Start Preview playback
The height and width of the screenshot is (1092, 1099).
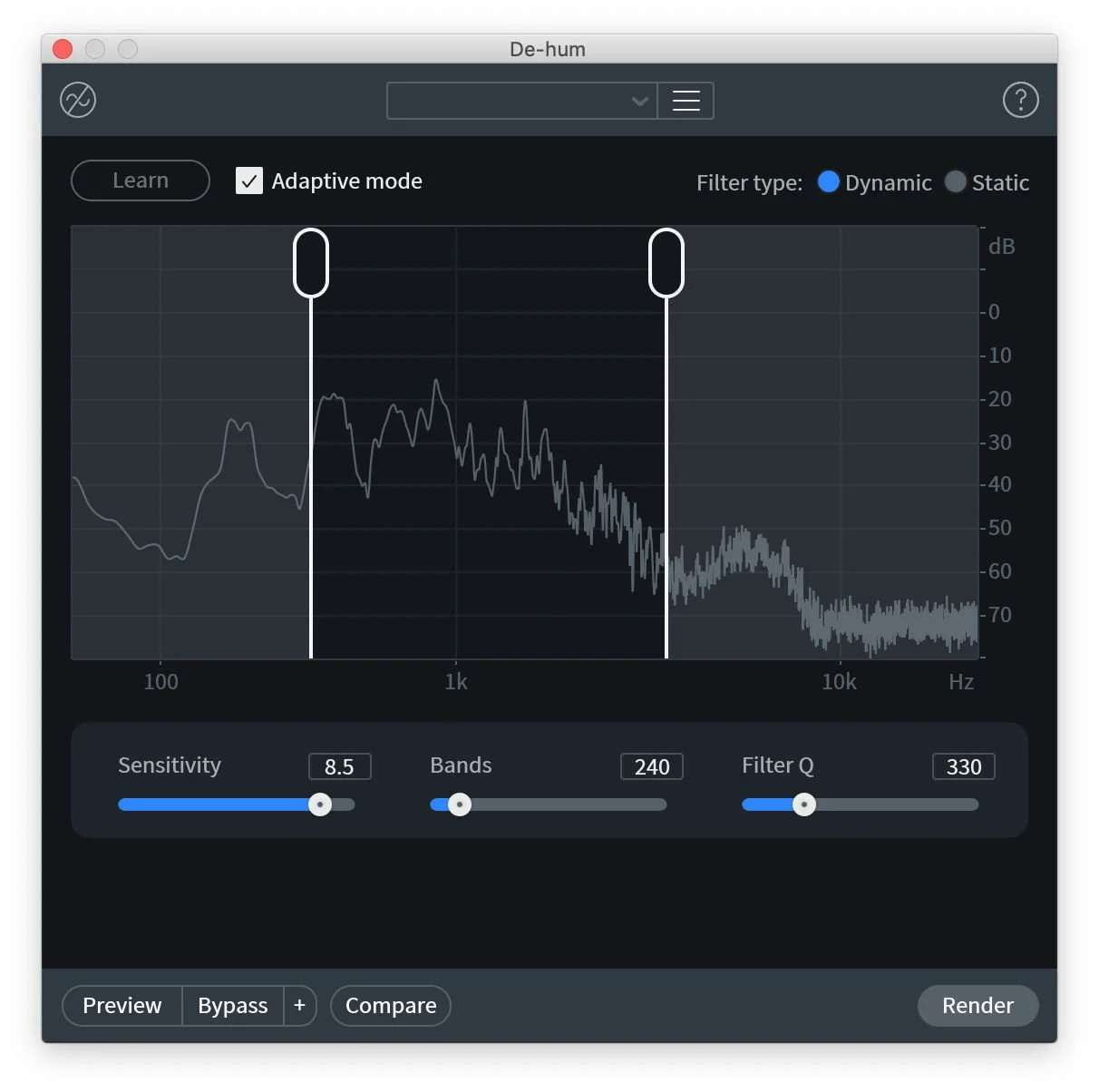click(x=122, y=1005)
